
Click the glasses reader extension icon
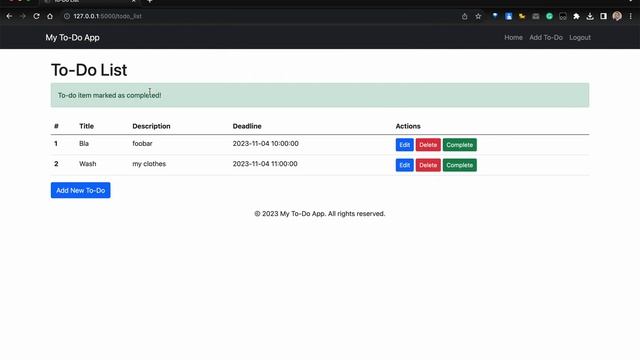[x=563, y=16]
